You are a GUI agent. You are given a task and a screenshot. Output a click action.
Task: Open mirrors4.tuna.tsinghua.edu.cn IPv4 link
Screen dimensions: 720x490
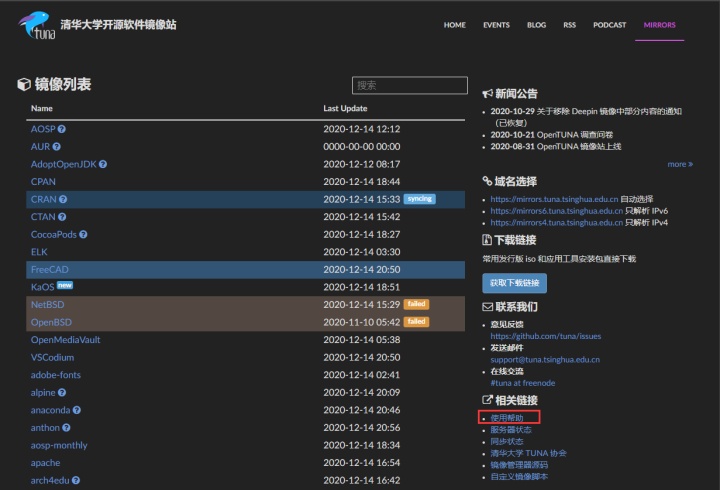[557, 223]
